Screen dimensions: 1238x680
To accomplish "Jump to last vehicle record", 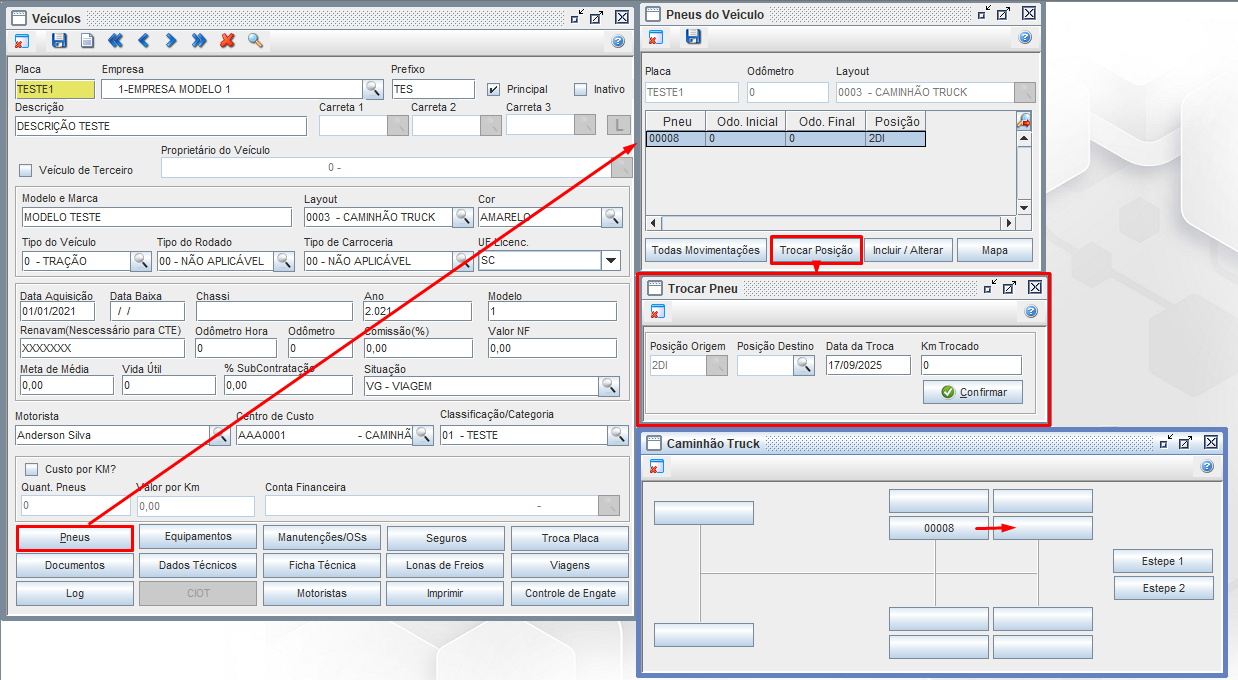I will (x=199, y=41).
